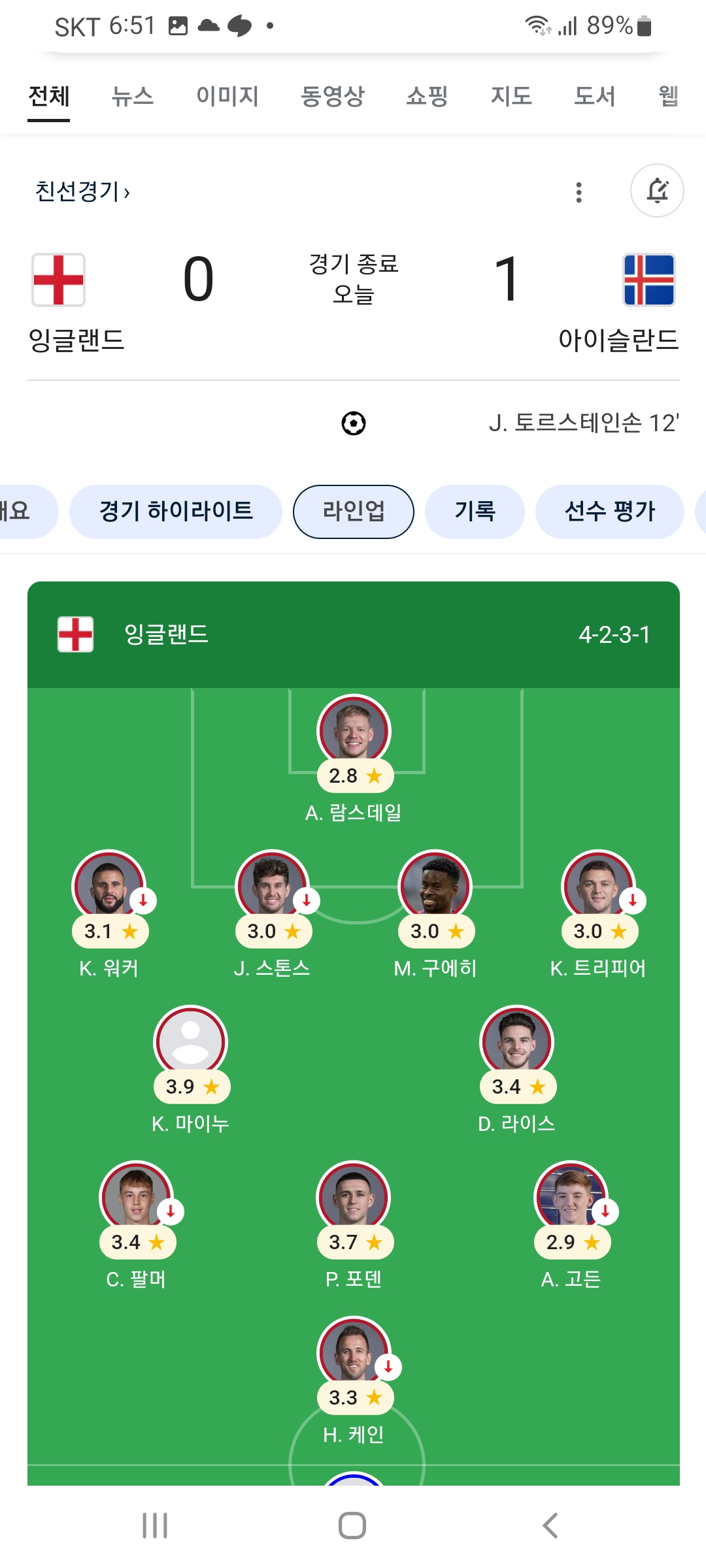Tap the Iceland flag icon in scoreboard
The image size is (706, 1568).
[648, 280]
